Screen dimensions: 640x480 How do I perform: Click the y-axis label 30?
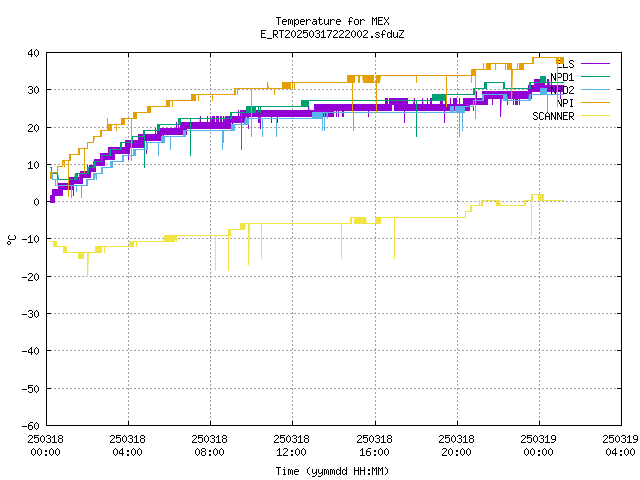pos(33,90)
